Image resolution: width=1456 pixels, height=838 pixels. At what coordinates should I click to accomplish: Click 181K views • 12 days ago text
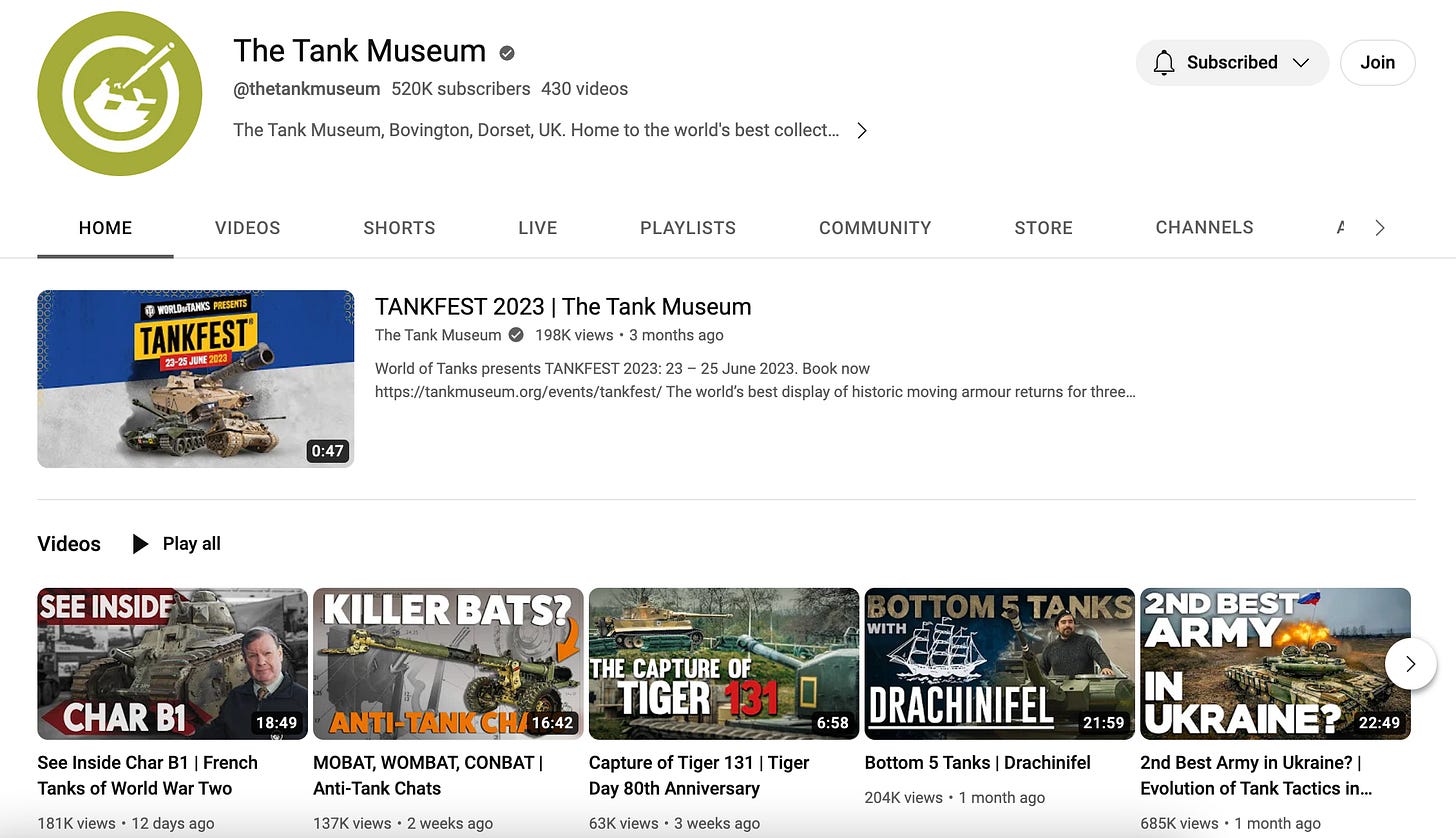click(x=126, y=824)
